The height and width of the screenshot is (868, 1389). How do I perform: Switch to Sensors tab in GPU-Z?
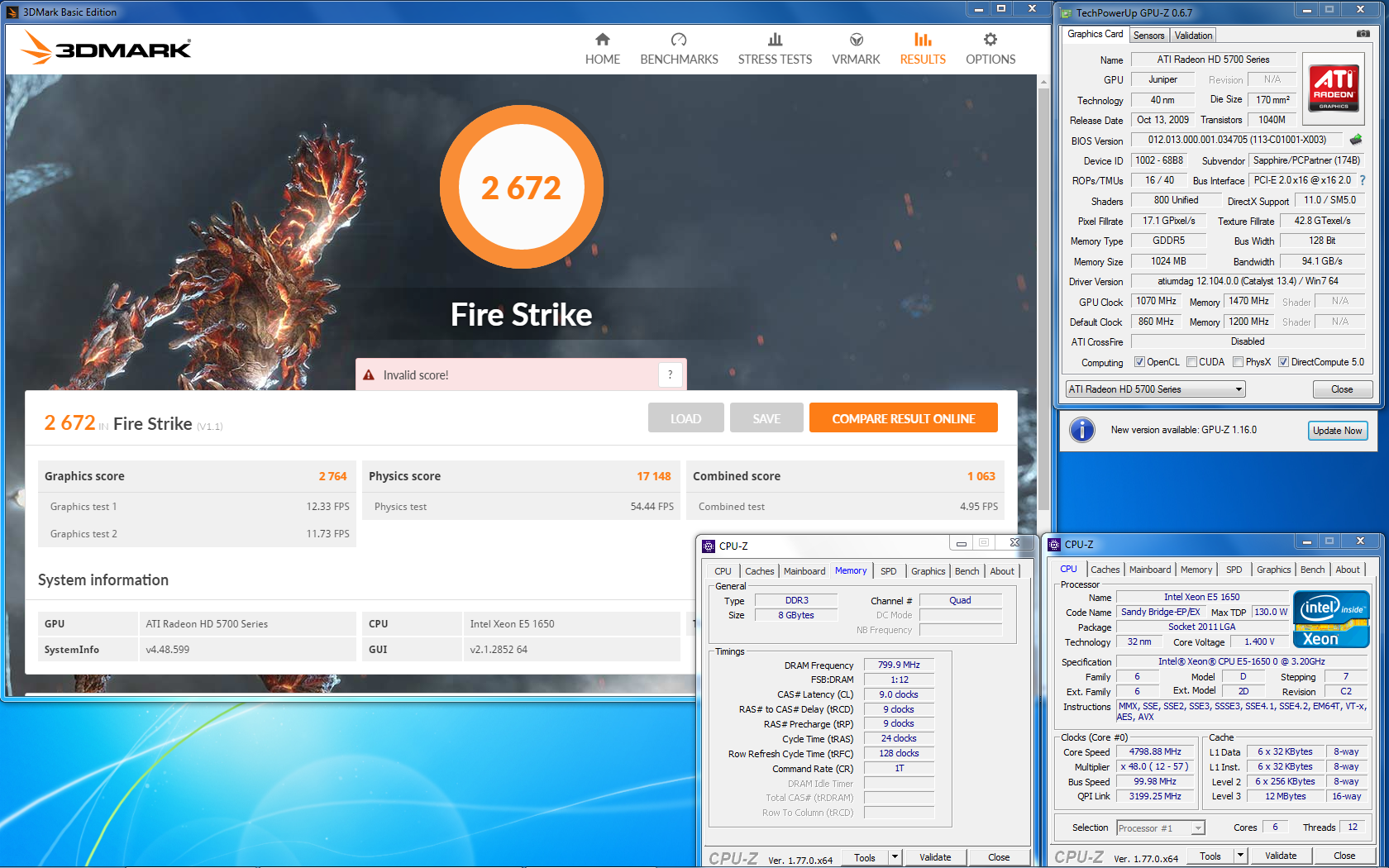[1148, 36]
